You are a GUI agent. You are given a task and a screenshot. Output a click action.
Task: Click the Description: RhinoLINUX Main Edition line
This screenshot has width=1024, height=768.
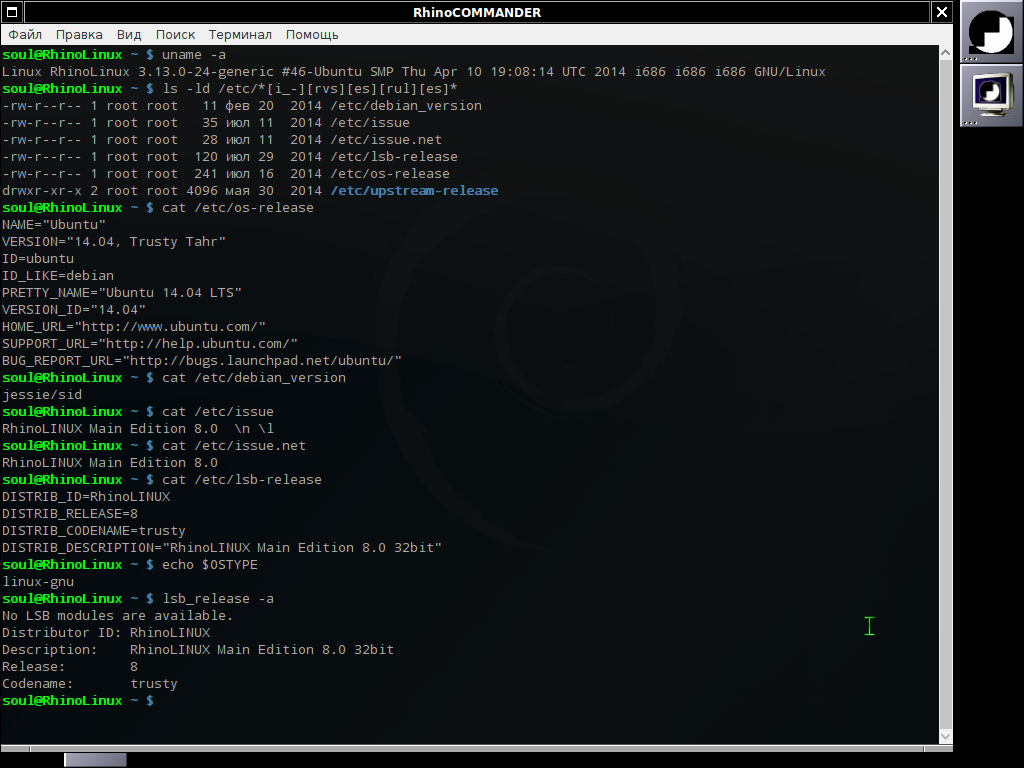198,649
